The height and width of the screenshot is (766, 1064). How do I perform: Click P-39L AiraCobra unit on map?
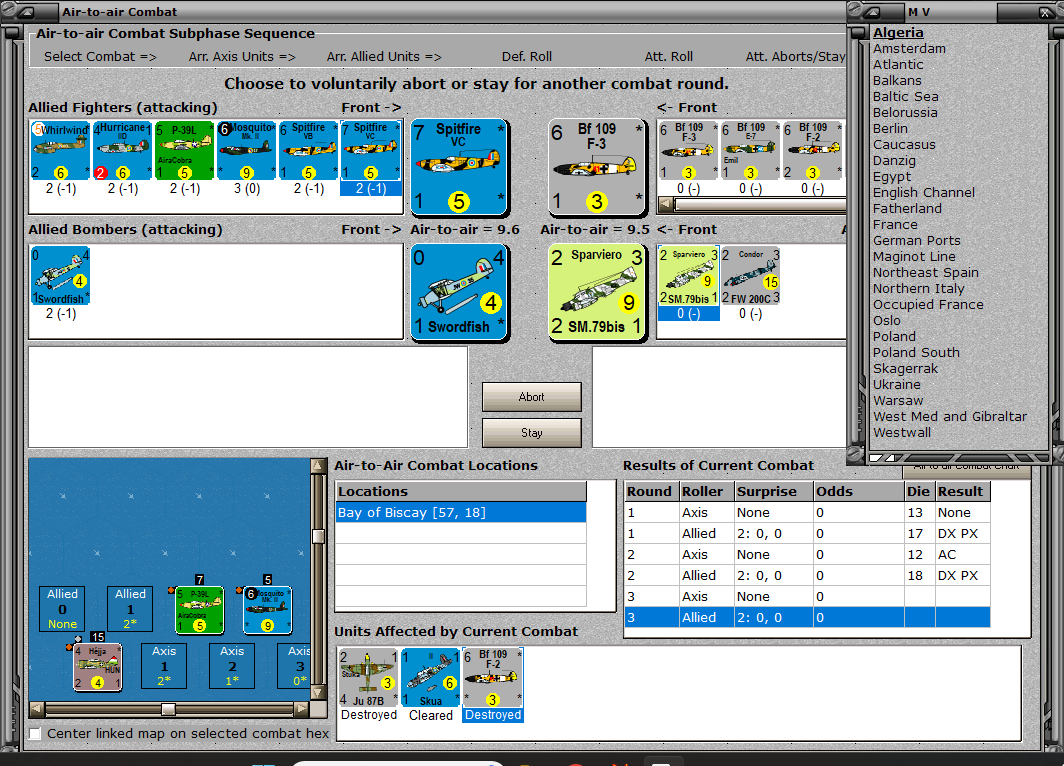[200, 610]
